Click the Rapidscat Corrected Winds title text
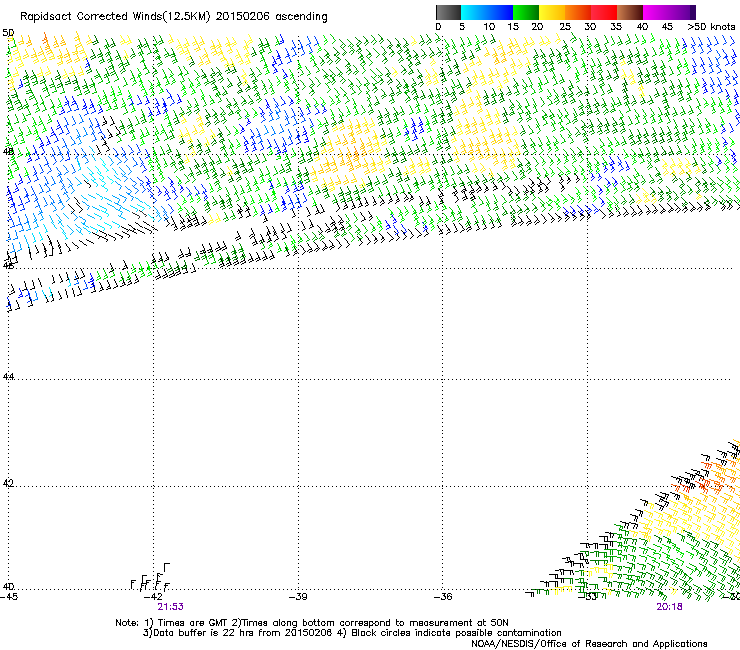Image resolution: width=740 pixels, height=650 pixels. pyautogui.click(x=174, y=17)
